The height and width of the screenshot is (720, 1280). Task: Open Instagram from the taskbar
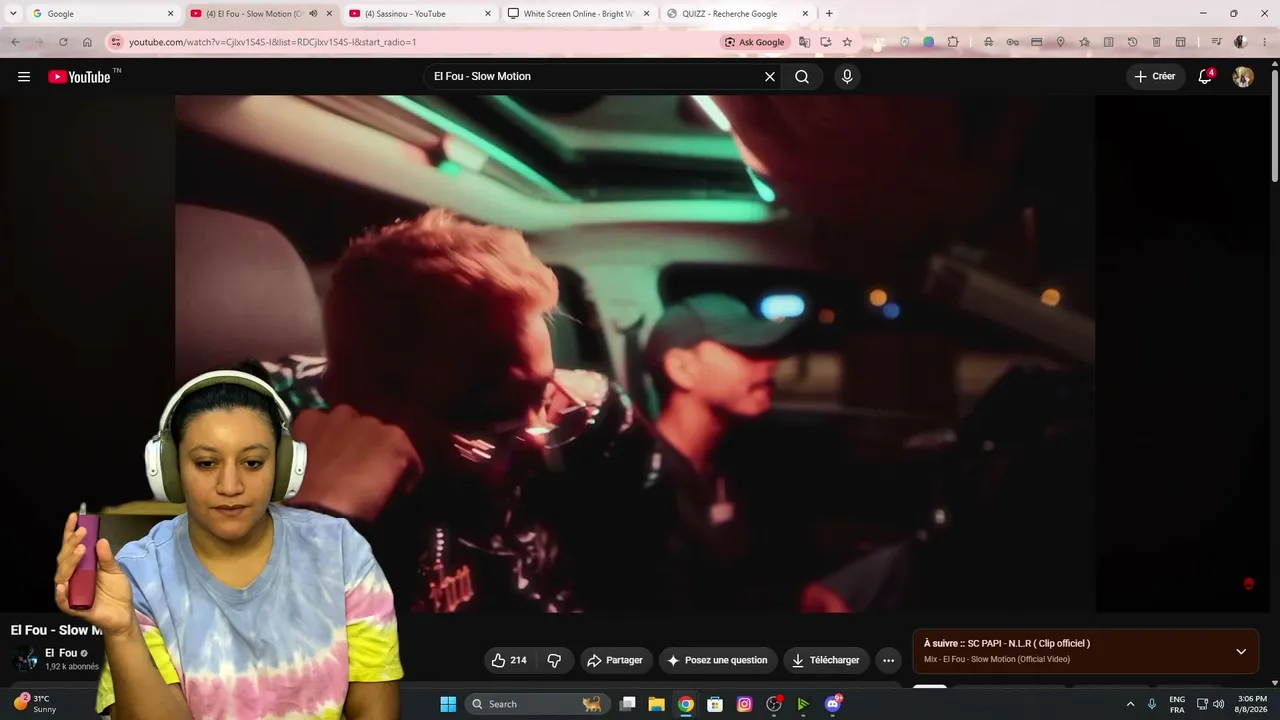[744, 704]
